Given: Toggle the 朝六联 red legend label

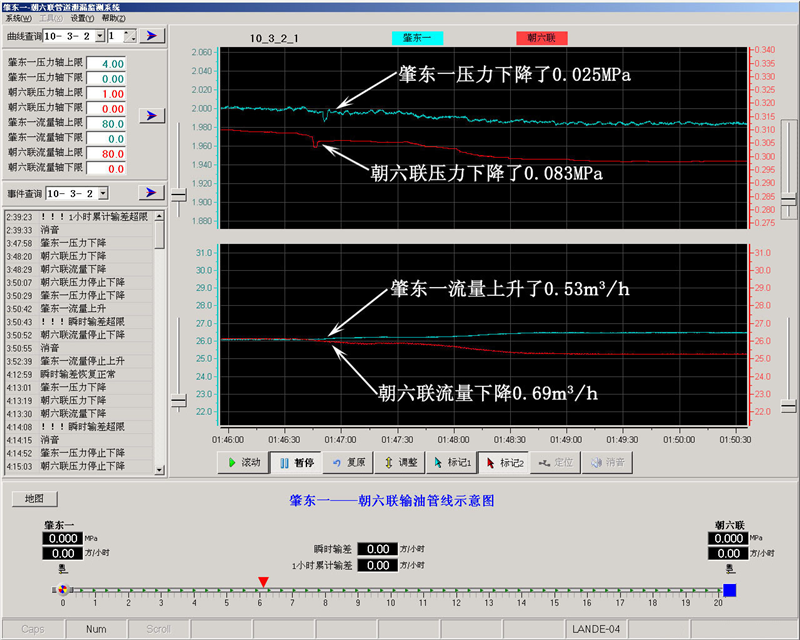Looking at the screenshot, I should (542, 38).
